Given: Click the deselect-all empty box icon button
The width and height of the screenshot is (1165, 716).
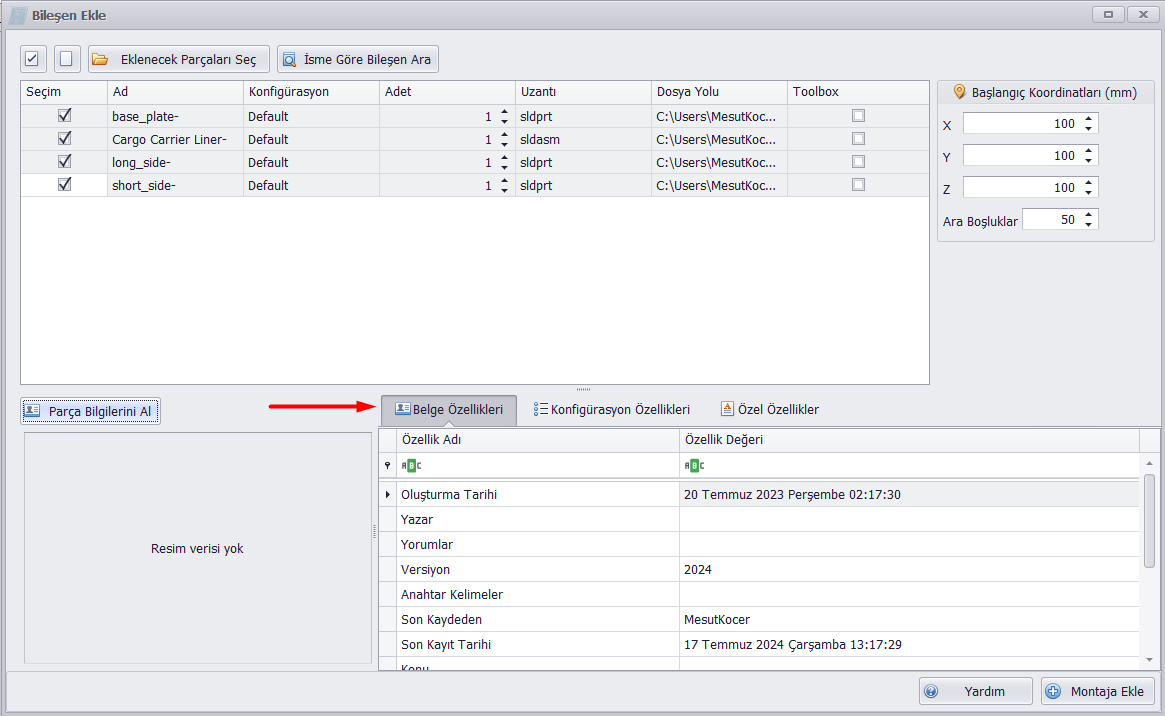Looking at the screenshot, I should pos(67,59).
